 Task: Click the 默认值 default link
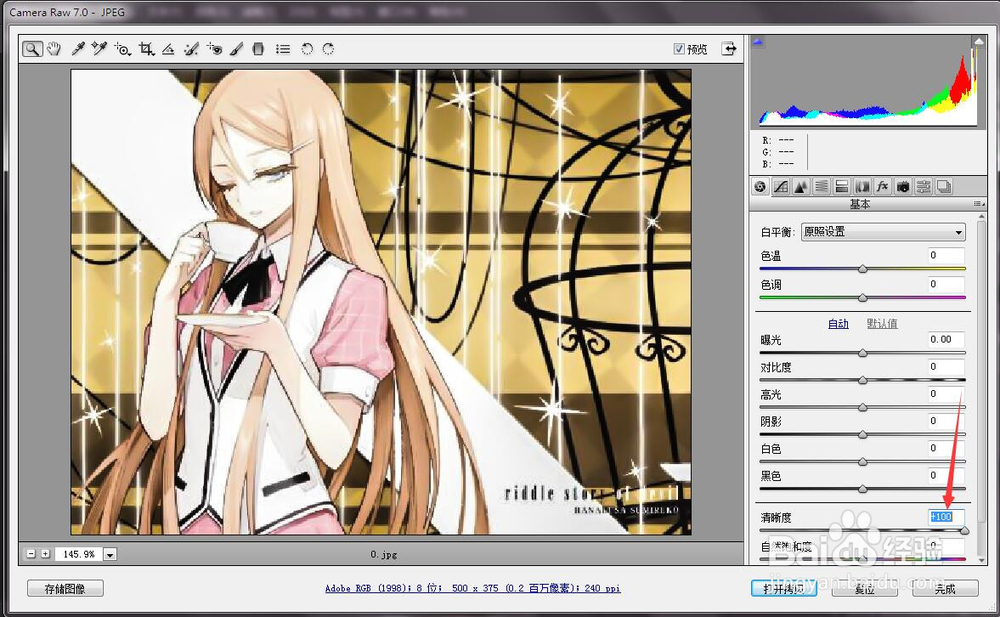882,323
